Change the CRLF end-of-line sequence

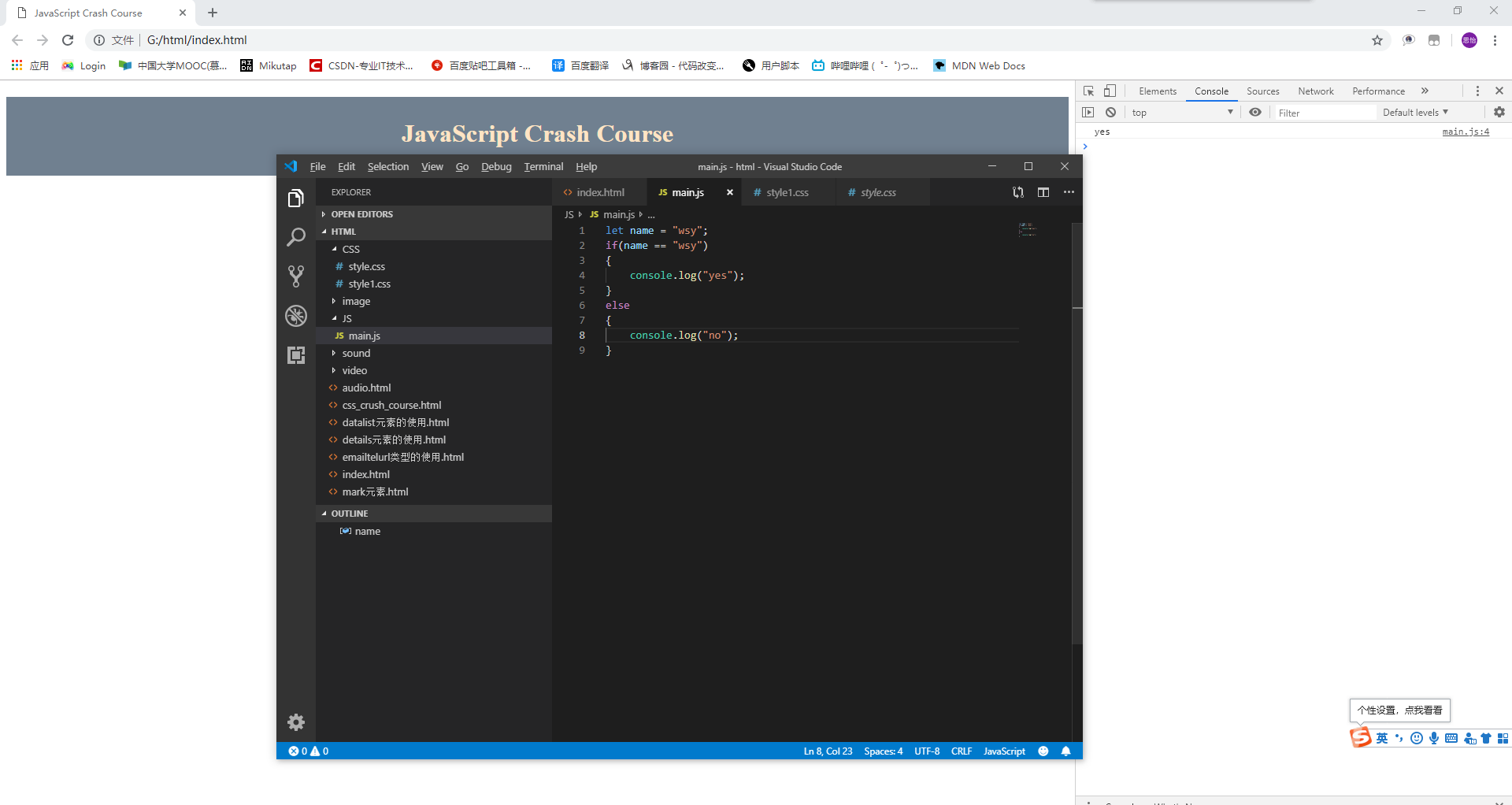pyautogui.click(x=962, y=751)
